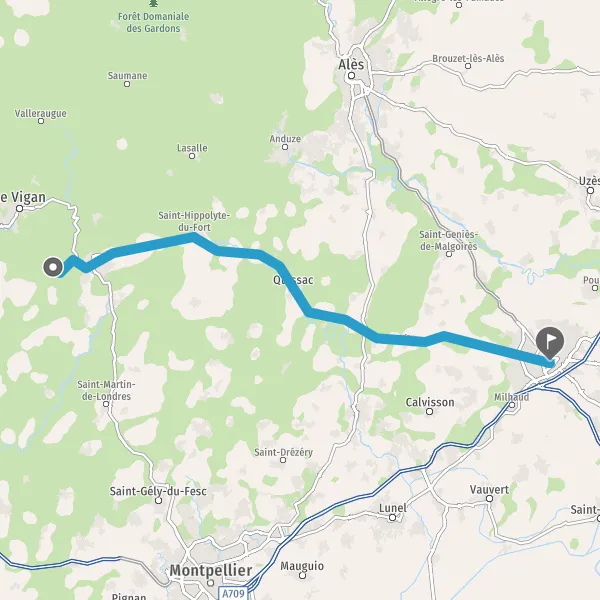Click the blue route line near Saint-Hippolyte-du-Fort

pyautogui.click(x=153, y=244)
